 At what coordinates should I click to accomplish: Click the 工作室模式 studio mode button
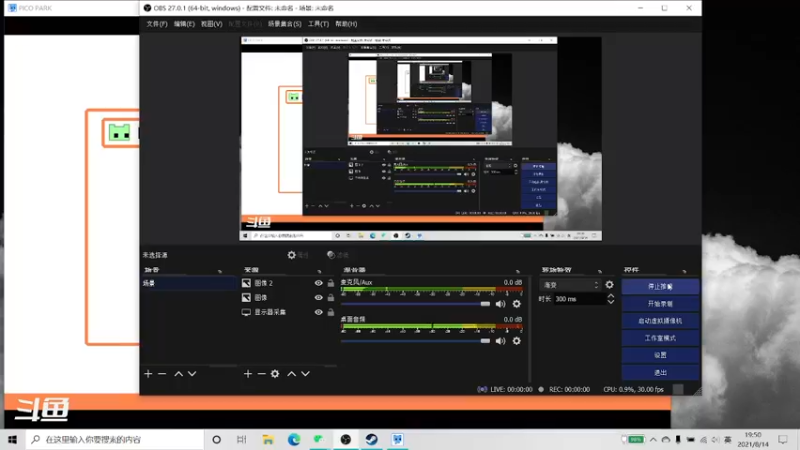[x=660, y=338]
